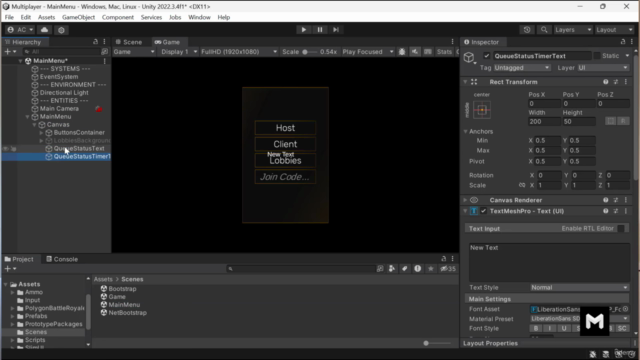
Task: Enable the RTL Editor checkbox
Action: 621,229
